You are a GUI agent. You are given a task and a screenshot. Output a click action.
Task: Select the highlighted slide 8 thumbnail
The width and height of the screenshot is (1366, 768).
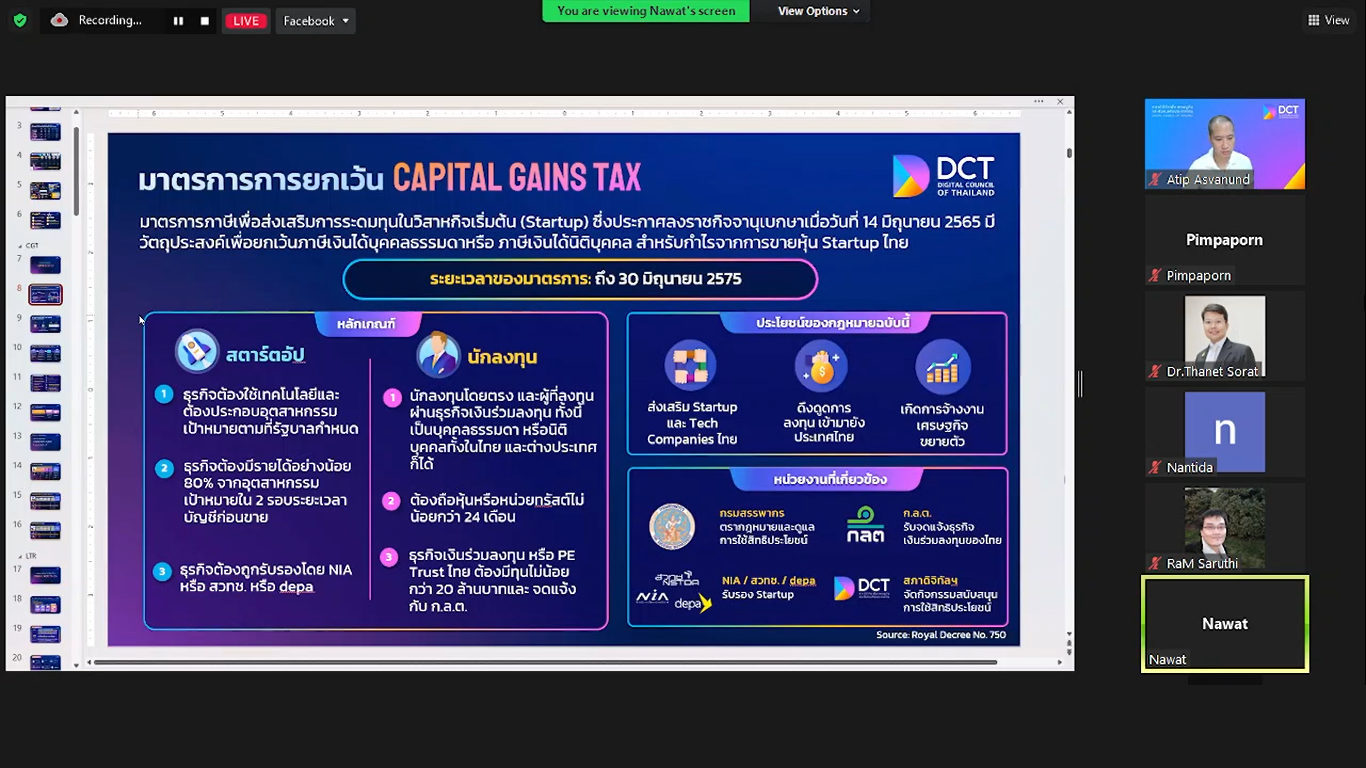point(45,294)
